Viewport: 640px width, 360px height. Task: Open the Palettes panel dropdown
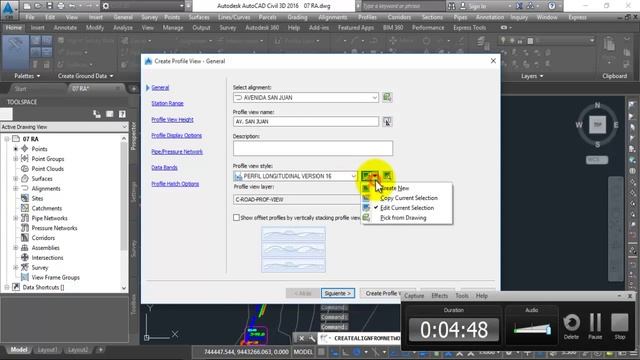(x=27, y=76)
